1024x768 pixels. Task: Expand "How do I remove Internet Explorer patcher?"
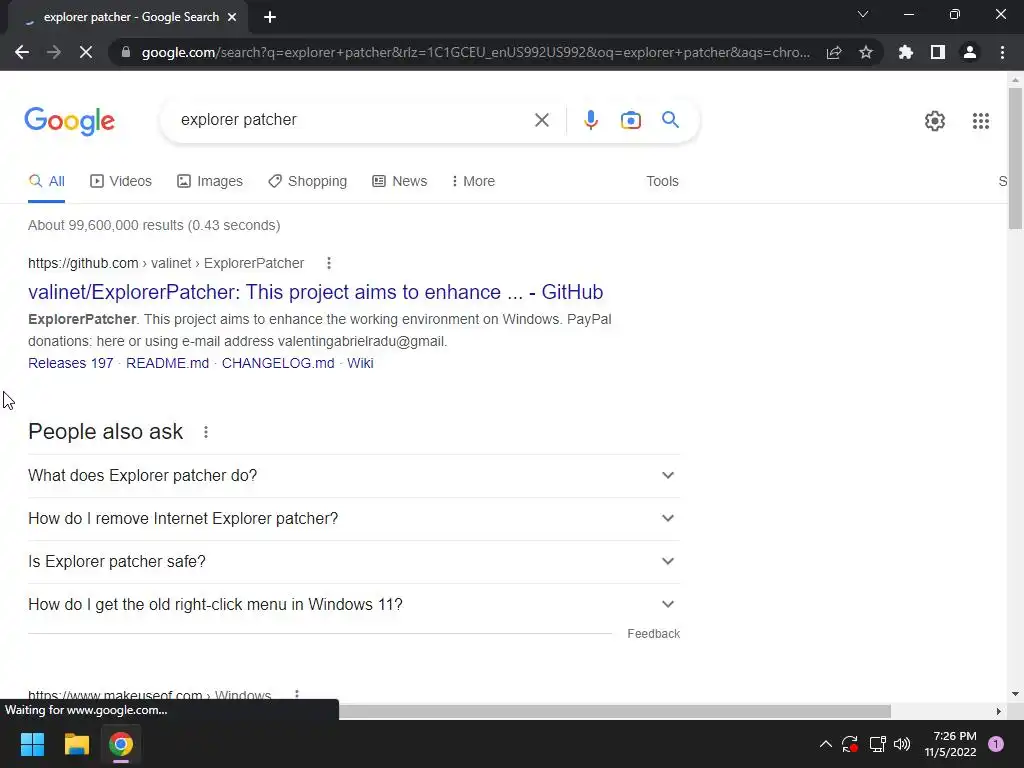point(354,519)
